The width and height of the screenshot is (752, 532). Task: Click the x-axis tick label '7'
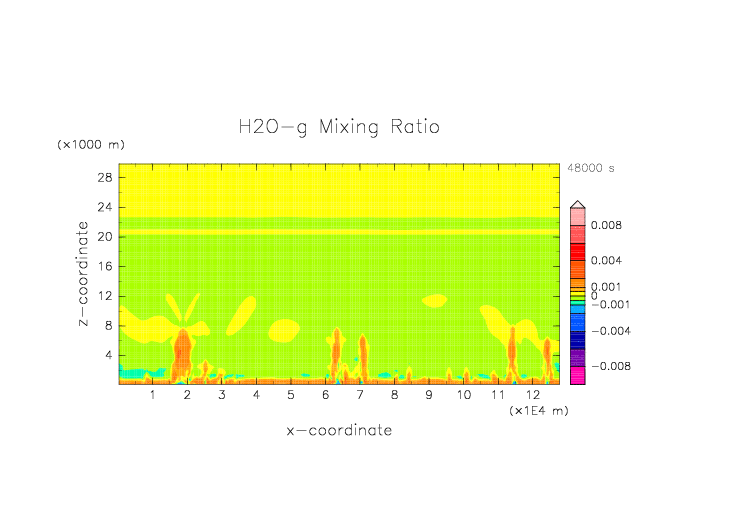tap(360, 396)
